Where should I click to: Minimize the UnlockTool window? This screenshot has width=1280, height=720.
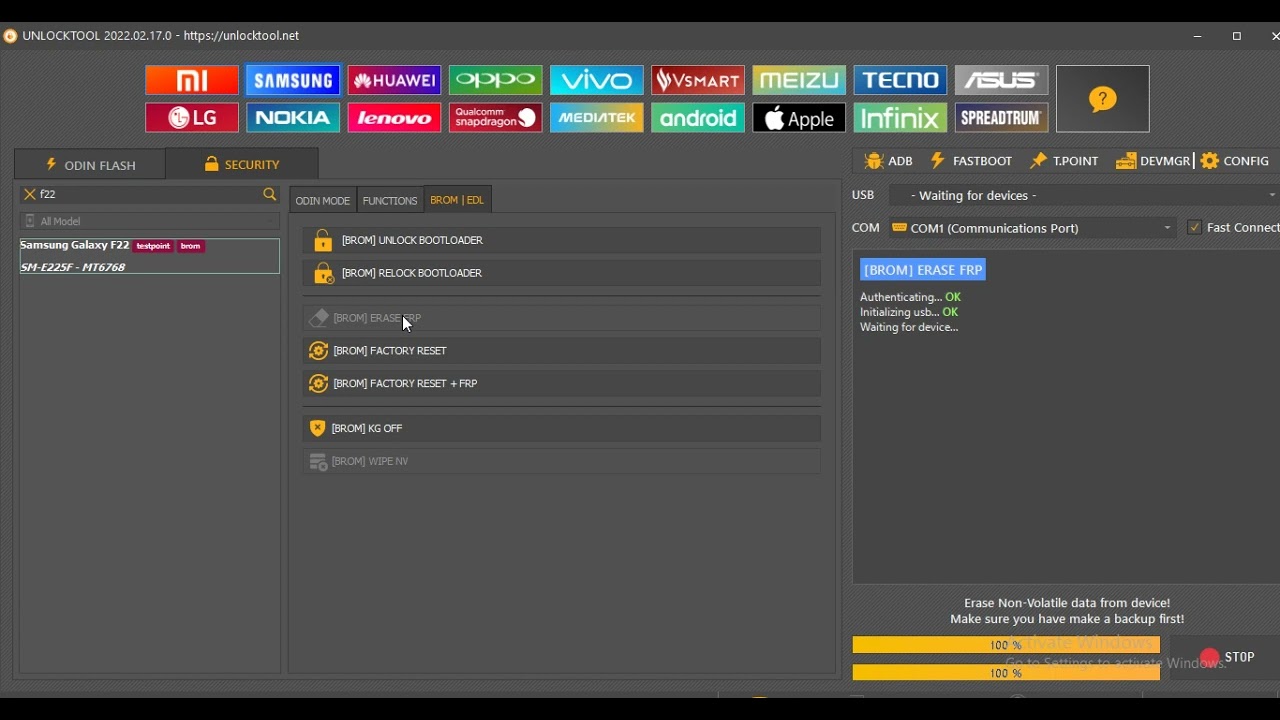click(x=1197, y=36)
